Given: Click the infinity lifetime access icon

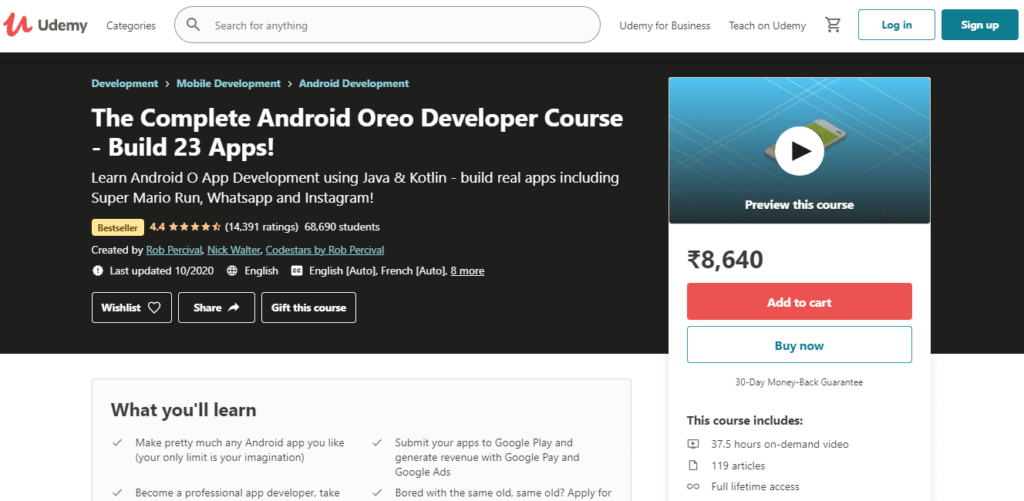Looking at the screenshot, I should (x=693, y=487).
